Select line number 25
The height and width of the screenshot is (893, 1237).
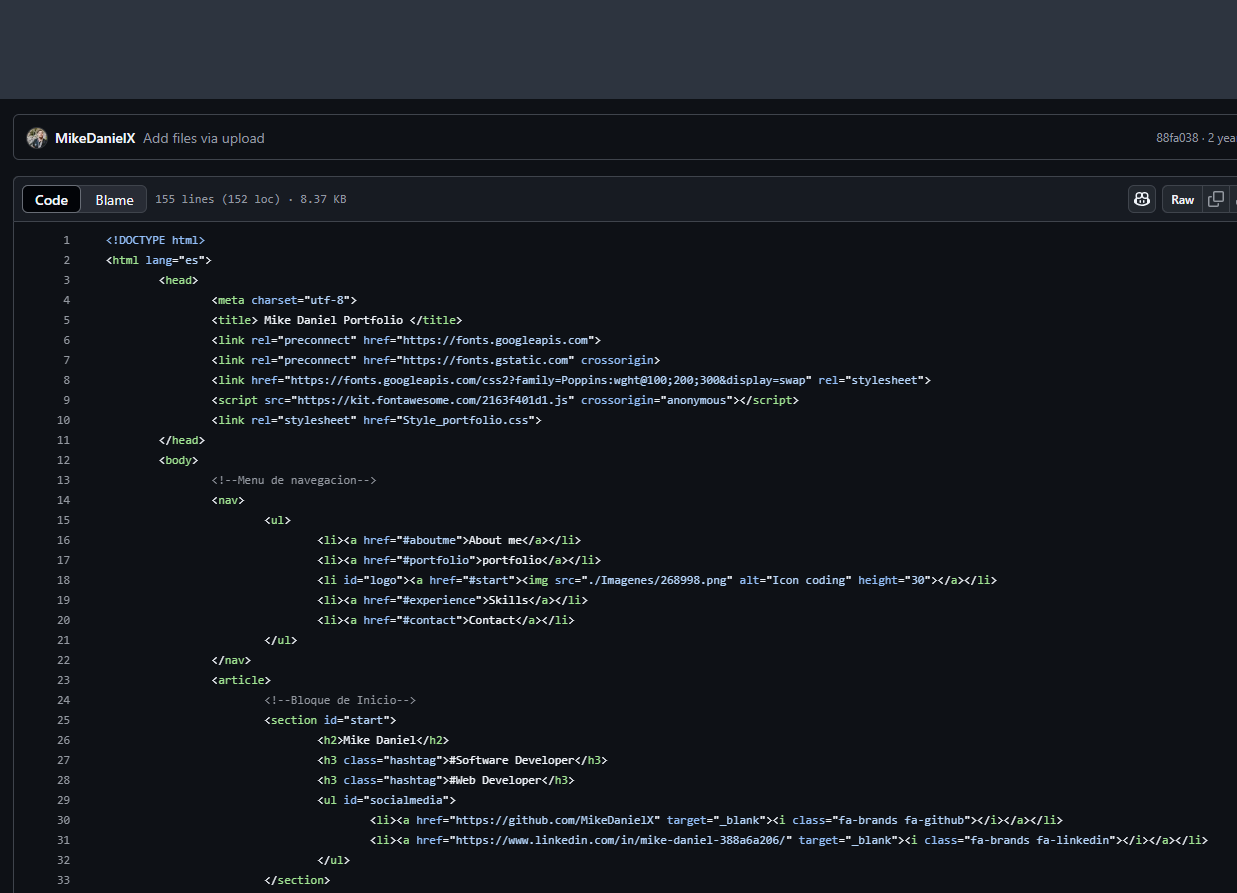[63, 720]
